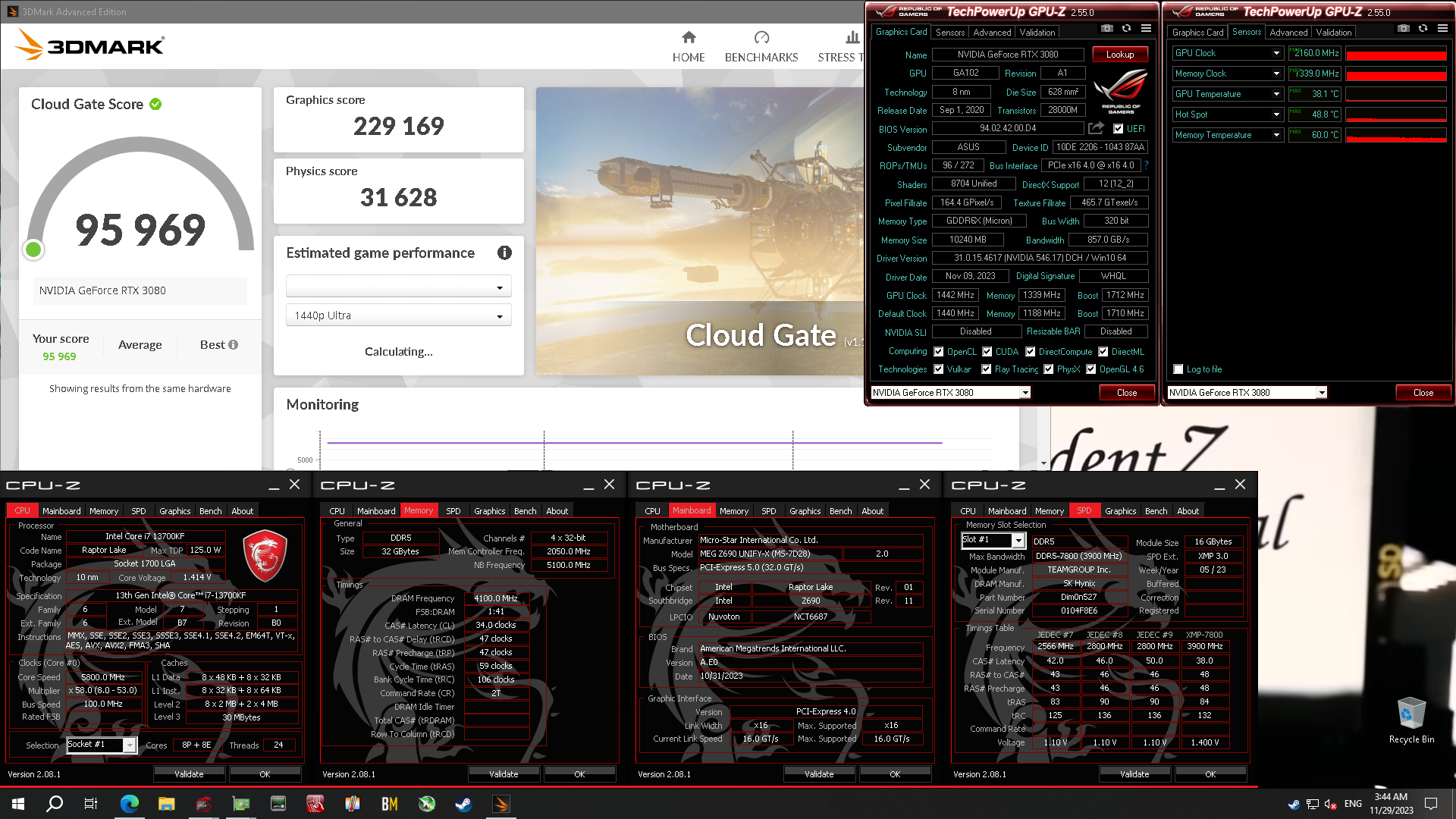The height and width of the screenshot is (819, 1456).
Task: Click OK in CPU-Z Mainboard window
Action: point(895,774)
